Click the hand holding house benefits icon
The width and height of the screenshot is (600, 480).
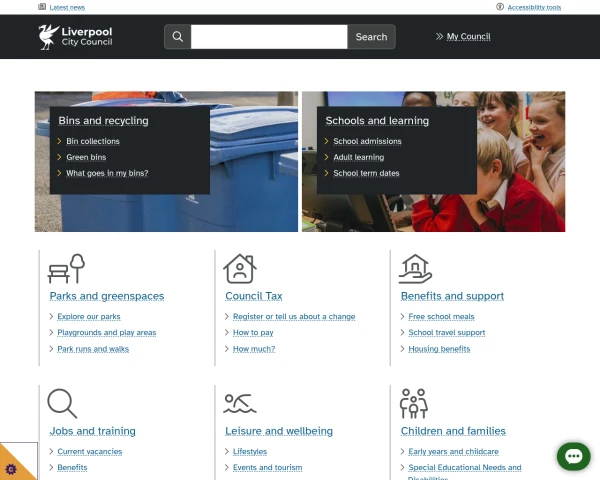point(415,269)
